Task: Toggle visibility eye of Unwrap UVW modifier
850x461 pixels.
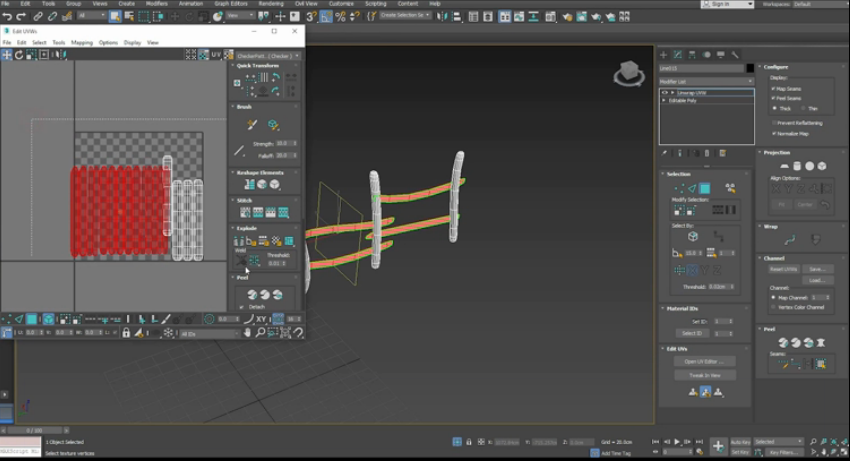Action: click(x=664, y=93)
